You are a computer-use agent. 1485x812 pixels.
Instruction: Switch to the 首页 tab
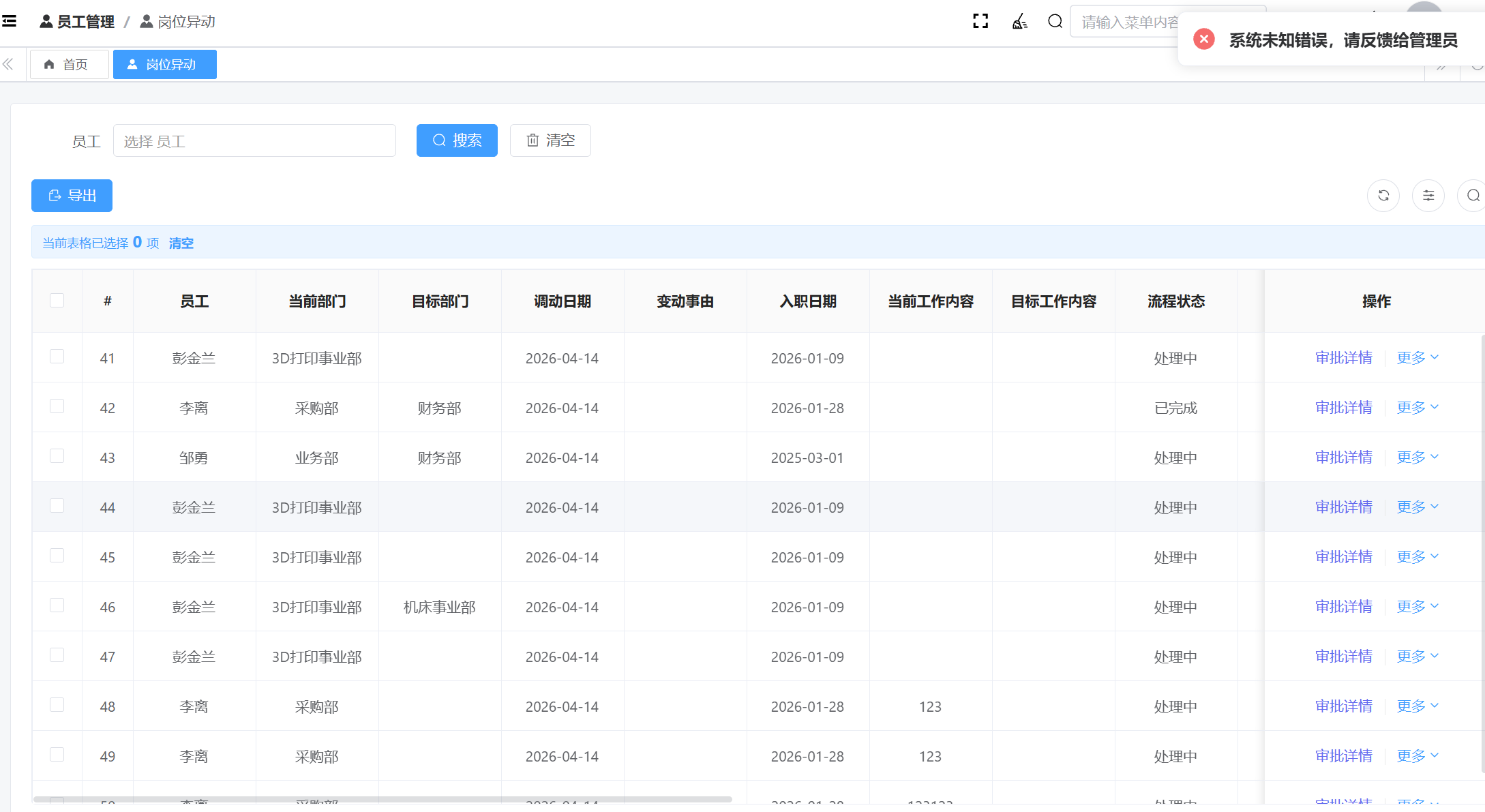pyautogui.click(x=69, y=65)
